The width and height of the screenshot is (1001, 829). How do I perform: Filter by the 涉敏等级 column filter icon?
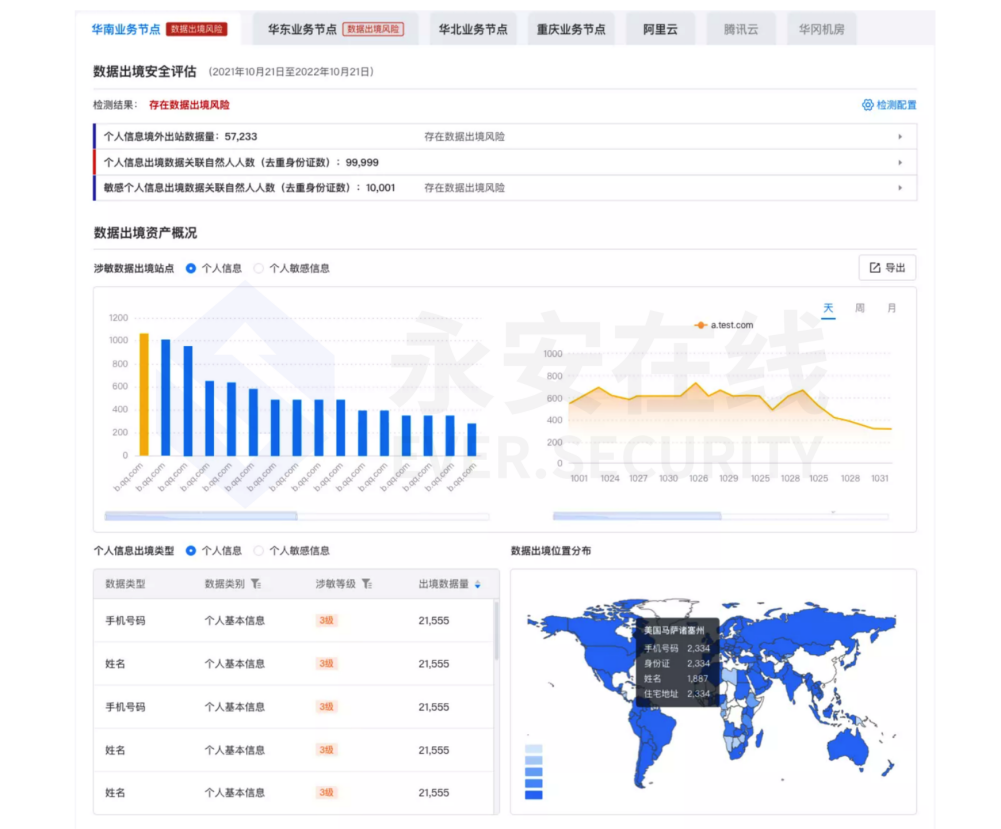coord(367,584)
